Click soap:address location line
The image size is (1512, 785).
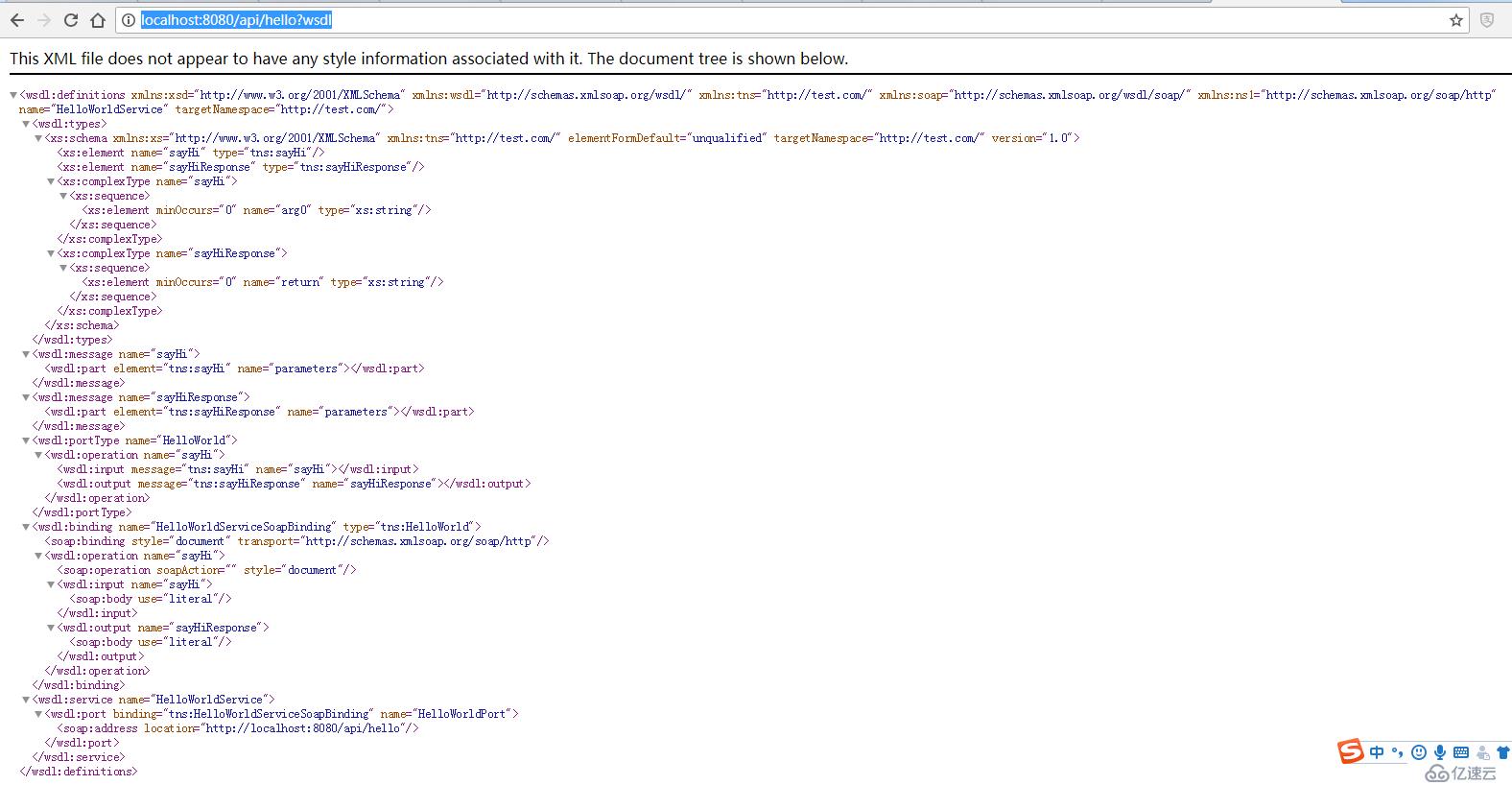238,728
